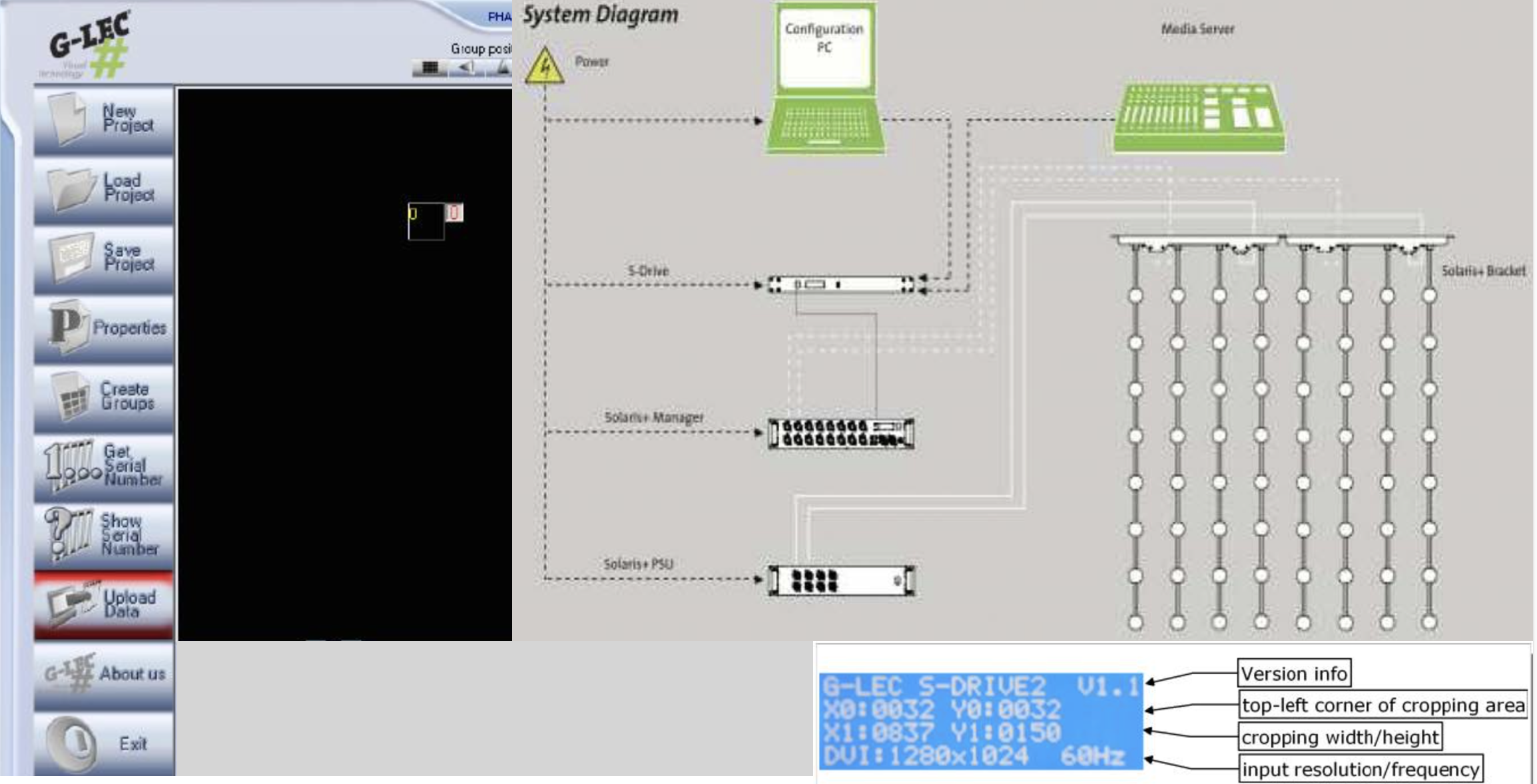This screenshot has width=1537, height=784.
Task: Click the up arrow group position button
Action: click(x=502, y=67)
